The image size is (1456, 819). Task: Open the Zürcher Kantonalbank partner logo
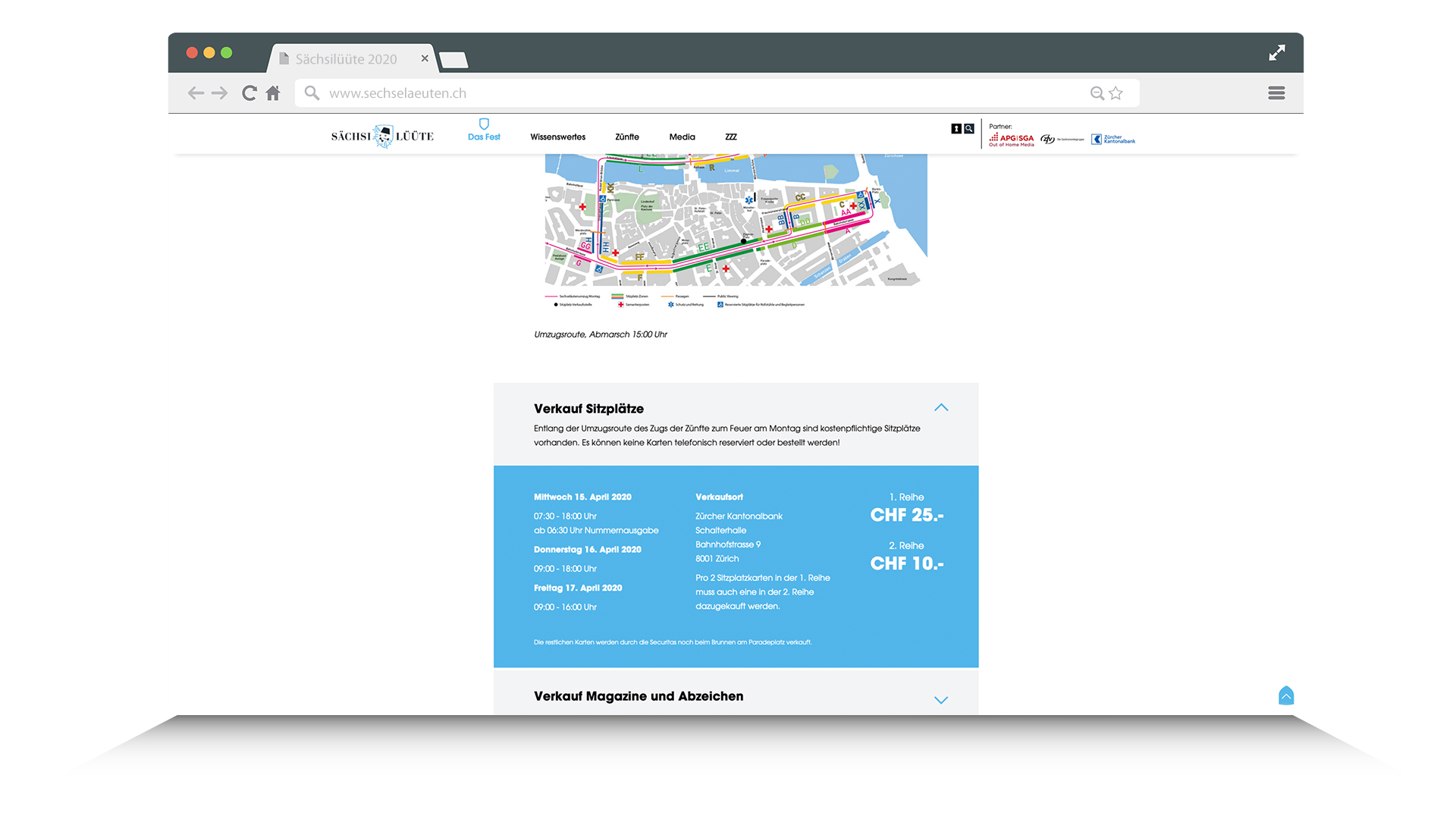tap(1113, 140)
